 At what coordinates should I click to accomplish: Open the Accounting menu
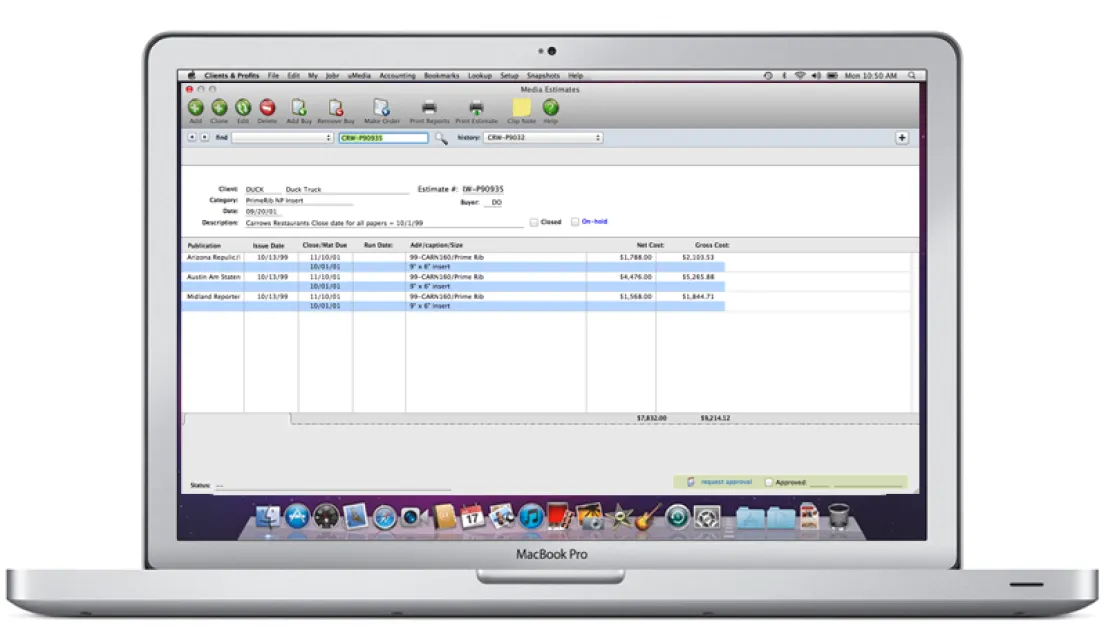pos(397,75)
